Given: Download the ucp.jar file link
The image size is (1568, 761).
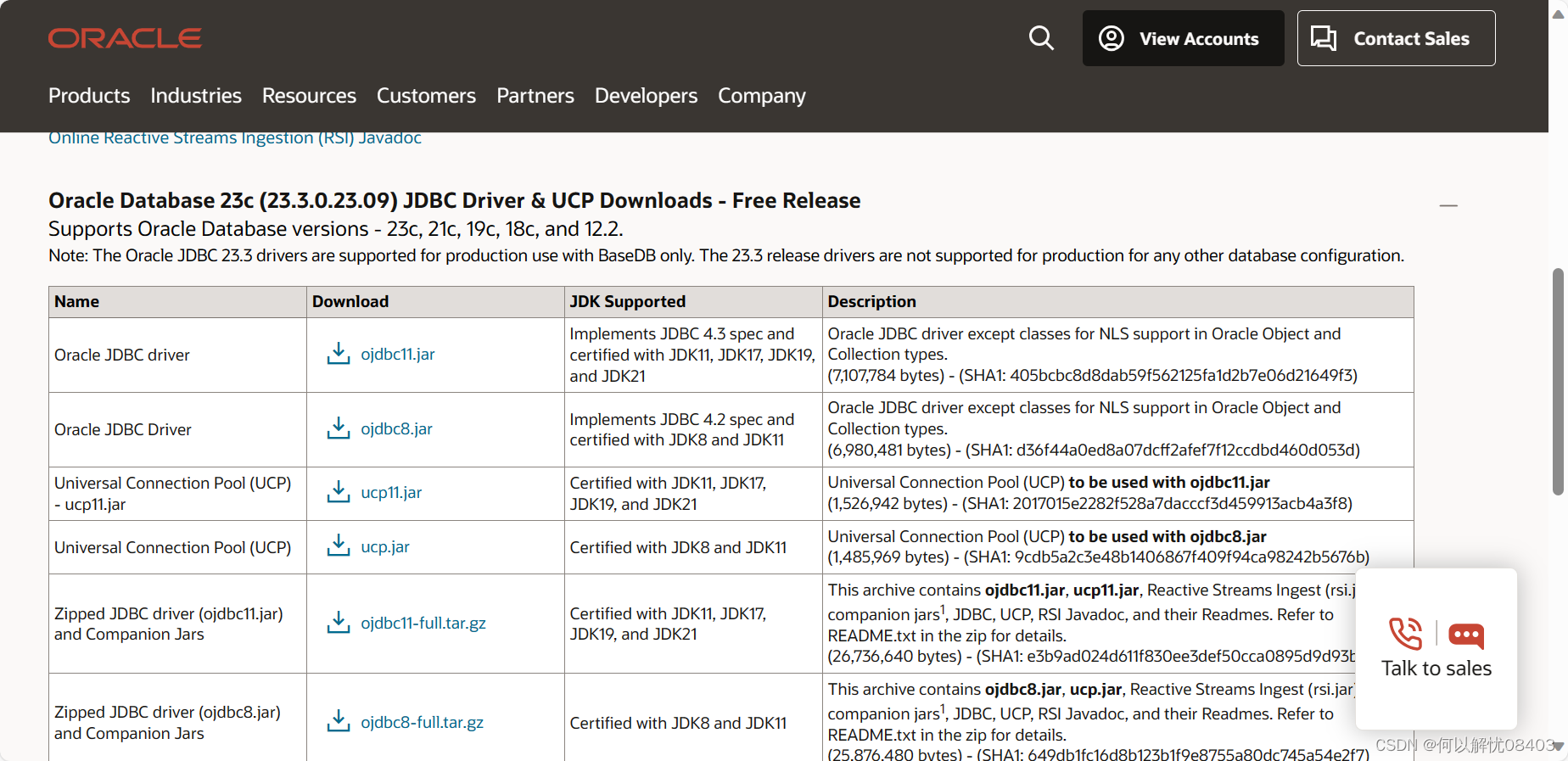Looking at the screenshot, I should (385, 546).
